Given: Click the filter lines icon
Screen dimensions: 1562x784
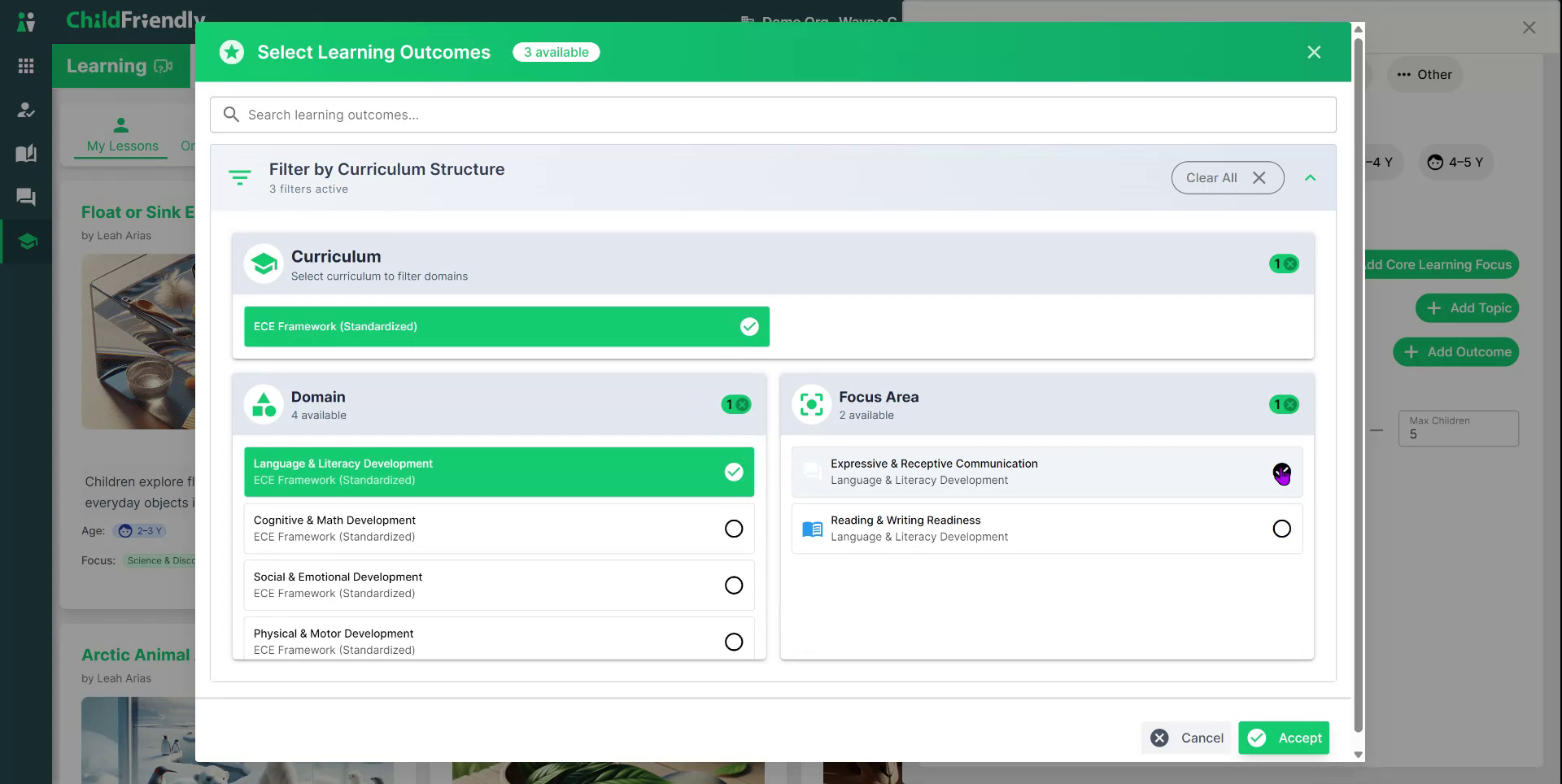Looking at the screenshot, I should click(x=240, y=177).
